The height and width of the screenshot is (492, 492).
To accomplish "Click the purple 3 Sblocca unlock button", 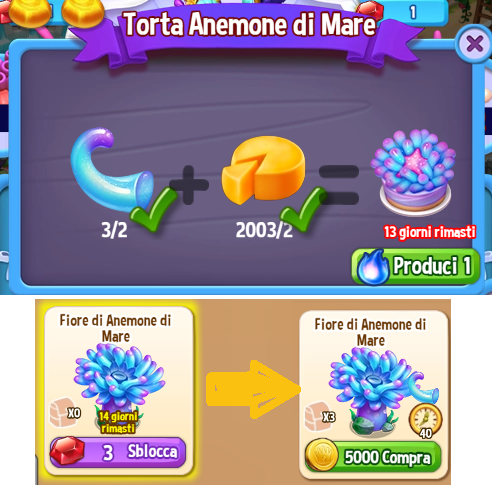I will [x=118, y=452].
